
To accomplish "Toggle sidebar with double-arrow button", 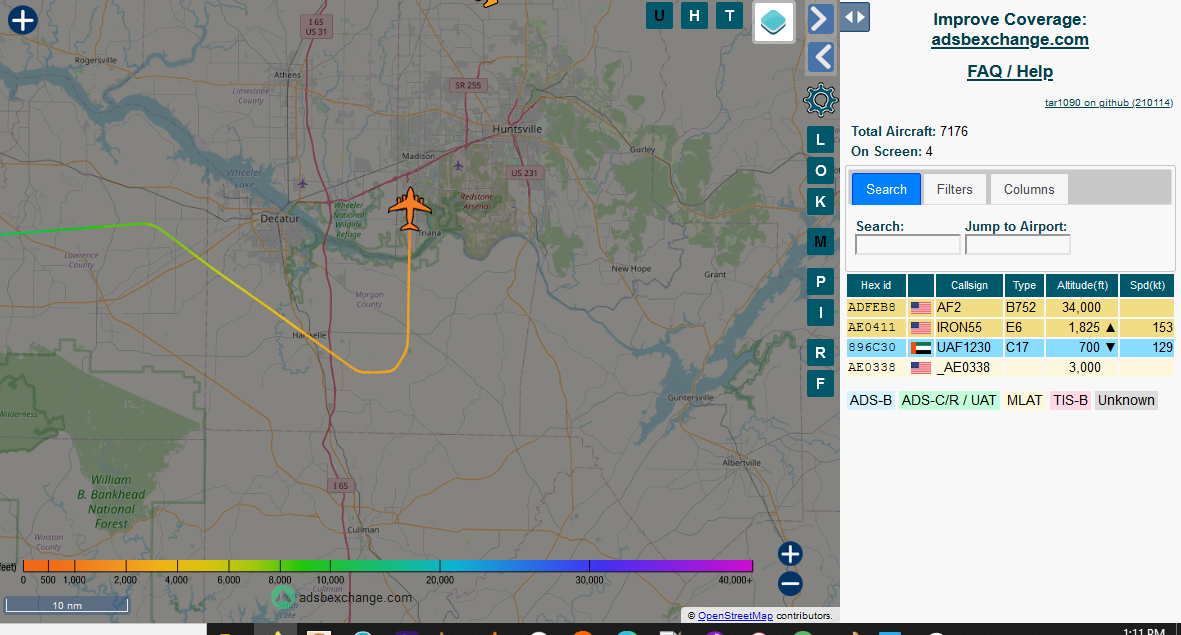I will 855,17.
